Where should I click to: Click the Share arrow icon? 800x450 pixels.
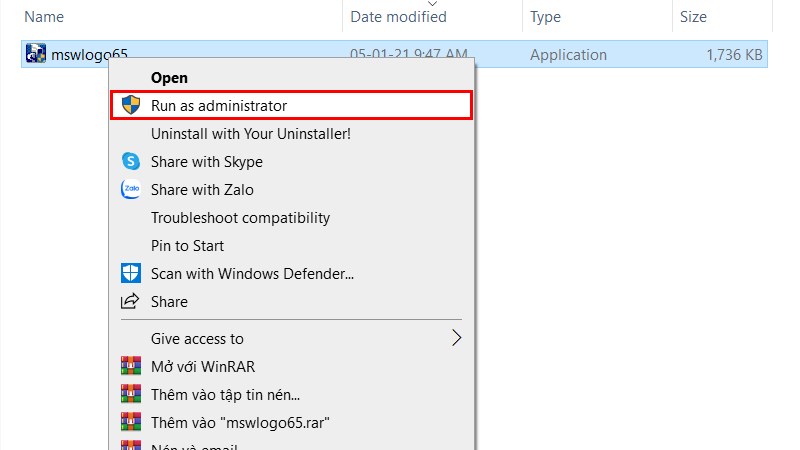130,301
